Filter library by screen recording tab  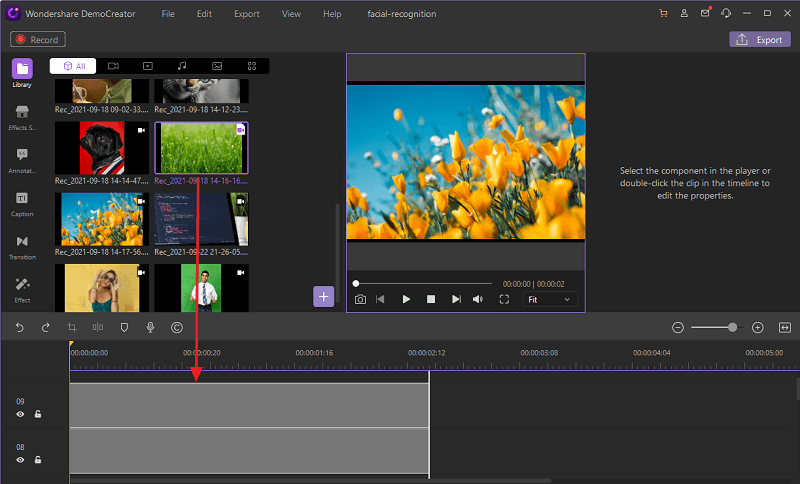pyautogui.click(x=147, y=66)
